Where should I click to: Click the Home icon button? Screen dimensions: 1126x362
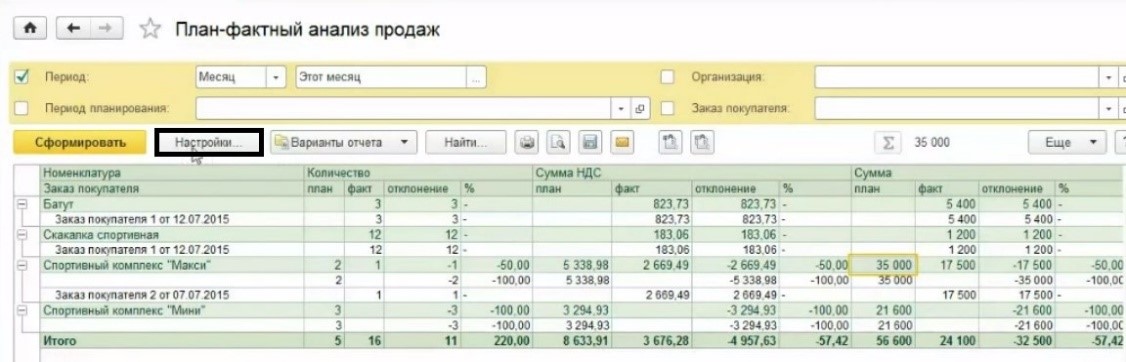(x=29, y=29)
